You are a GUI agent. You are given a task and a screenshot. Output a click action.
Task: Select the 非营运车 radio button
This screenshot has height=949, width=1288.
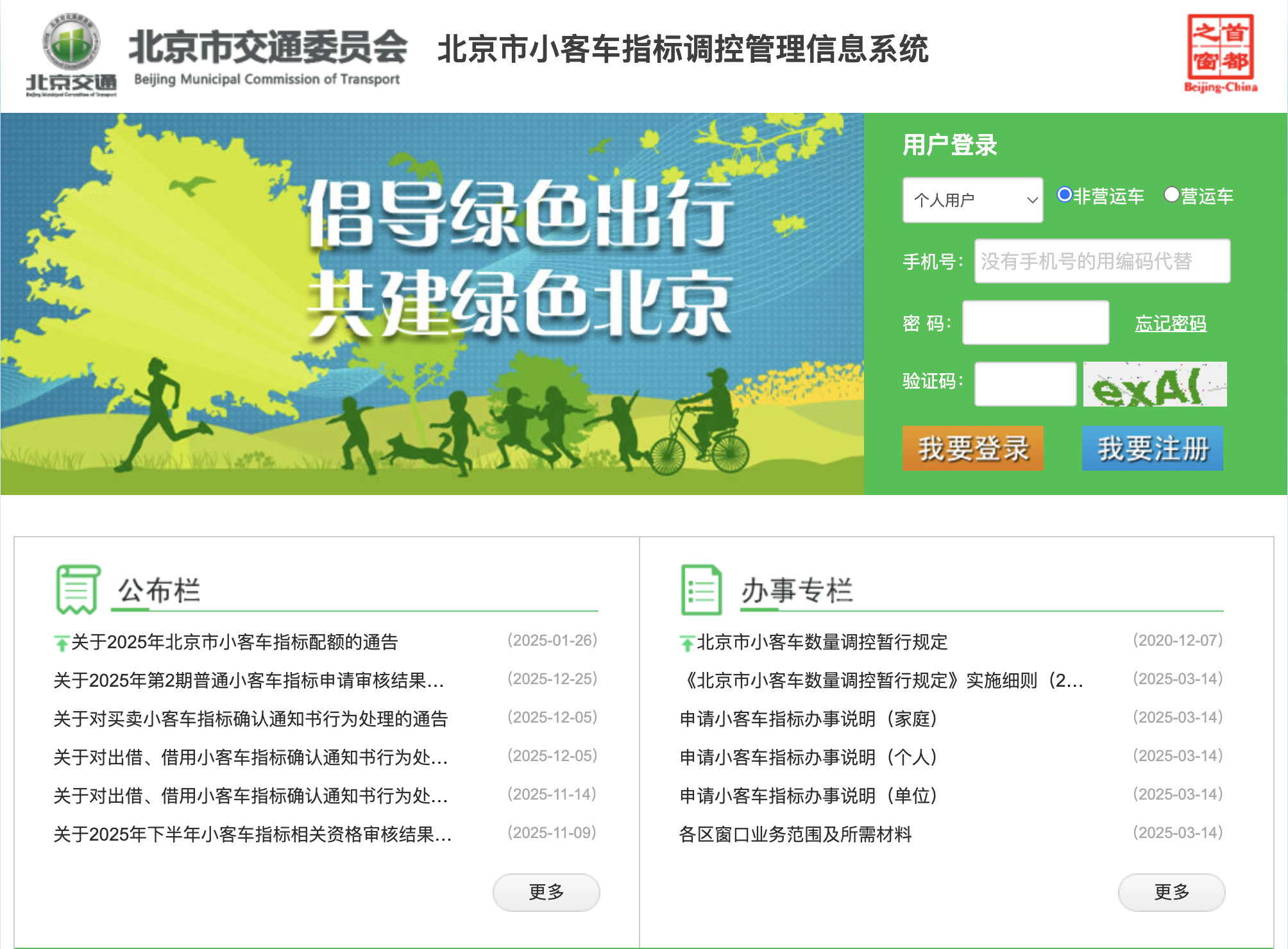click(1065, 195)
